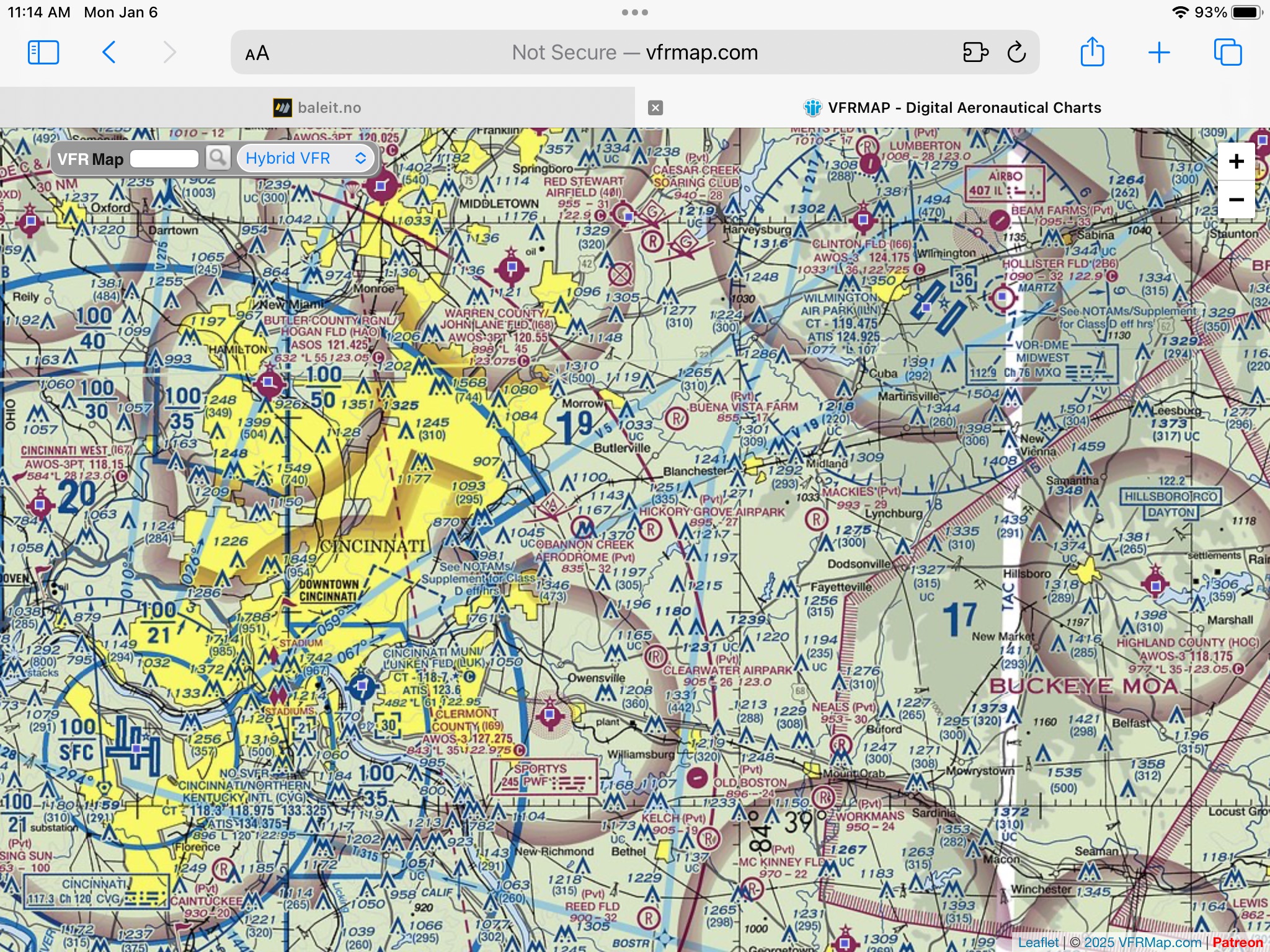This screenshot has height=952, width=1270.
Task: Click the Cincinnati Muni Lunken Field airport symbol
Action: [x=362, y=685]
